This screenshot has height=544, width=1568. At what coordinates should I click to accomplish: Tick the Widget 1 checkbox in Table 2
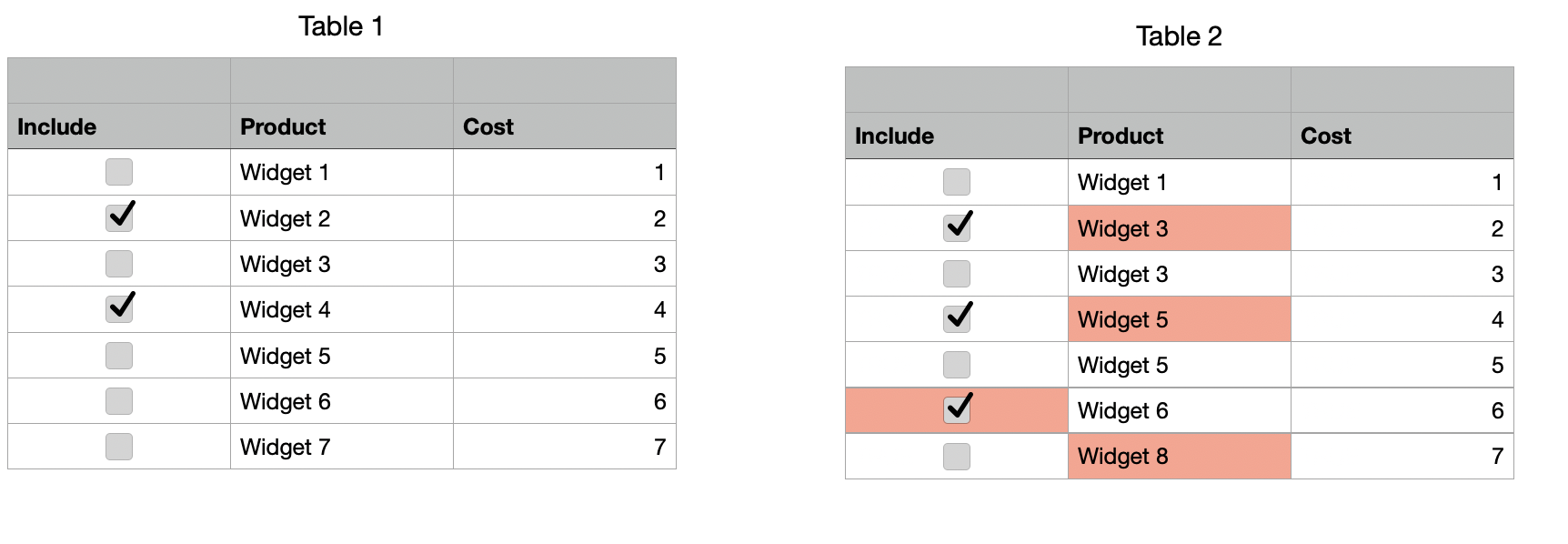pyautogui.click(x=957, y=182)
